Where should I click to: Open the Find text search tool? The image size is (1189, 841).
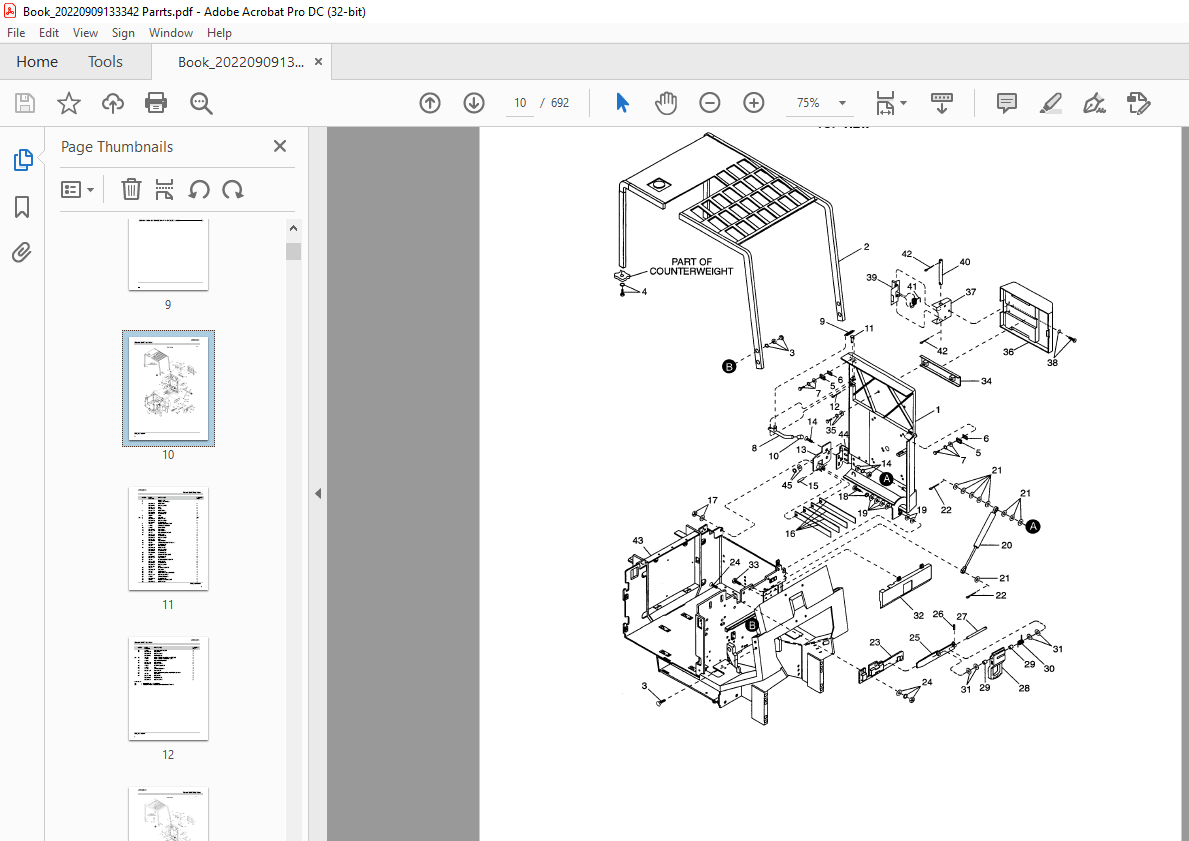[x=201, y=103]
